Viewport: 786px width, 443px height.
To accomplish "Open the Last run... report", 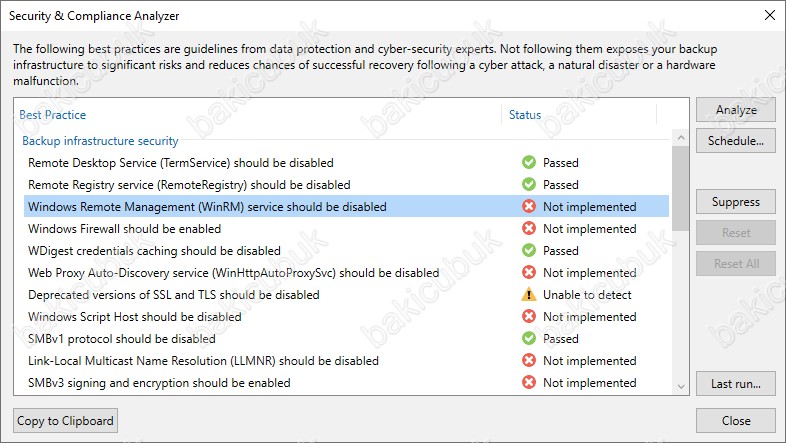I will click(x=736, y=383).
